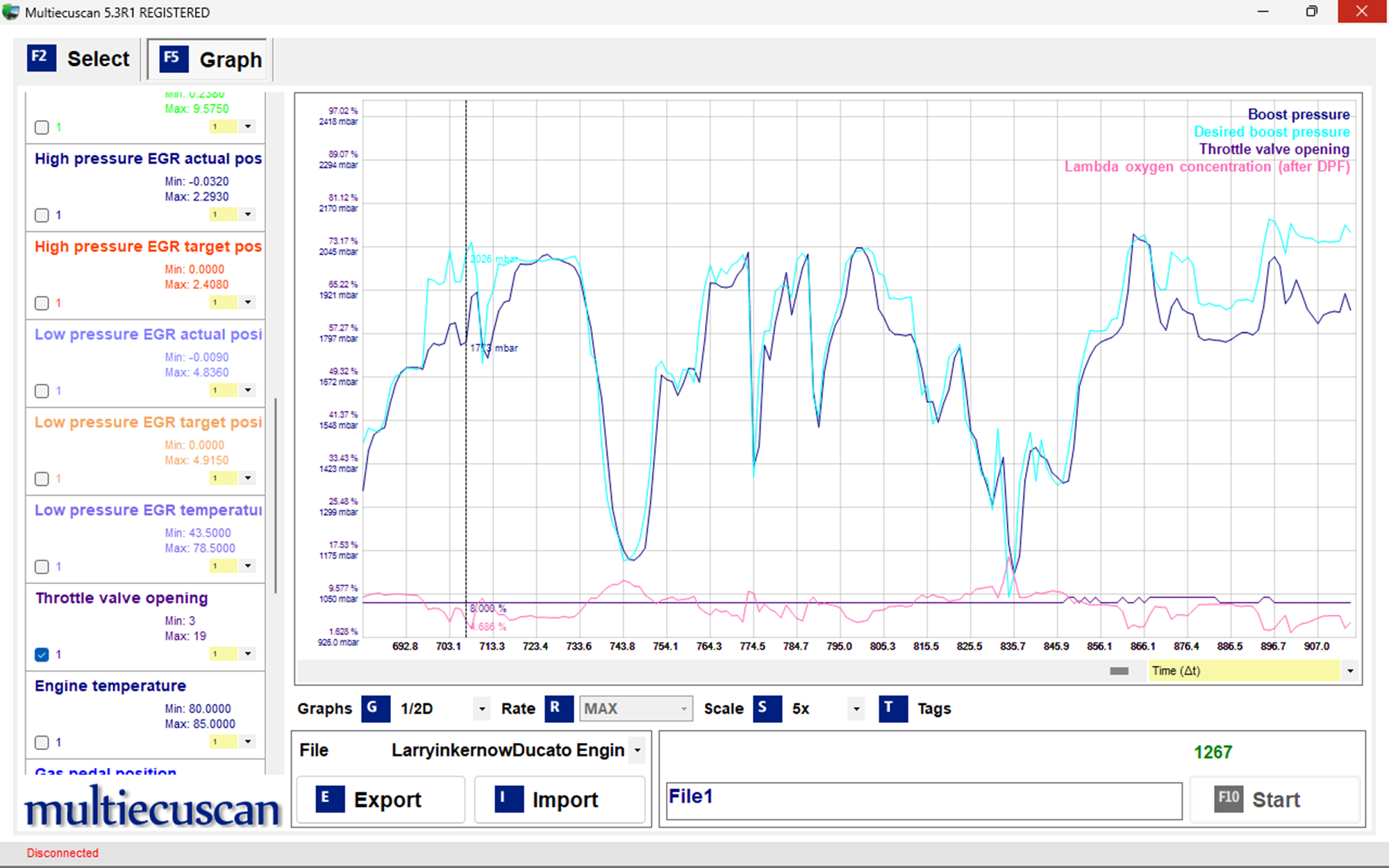Screen dimensions: 1389x868
Task: Open High pressure EGR actual position scale dropdown
Action: click(248, 215)
